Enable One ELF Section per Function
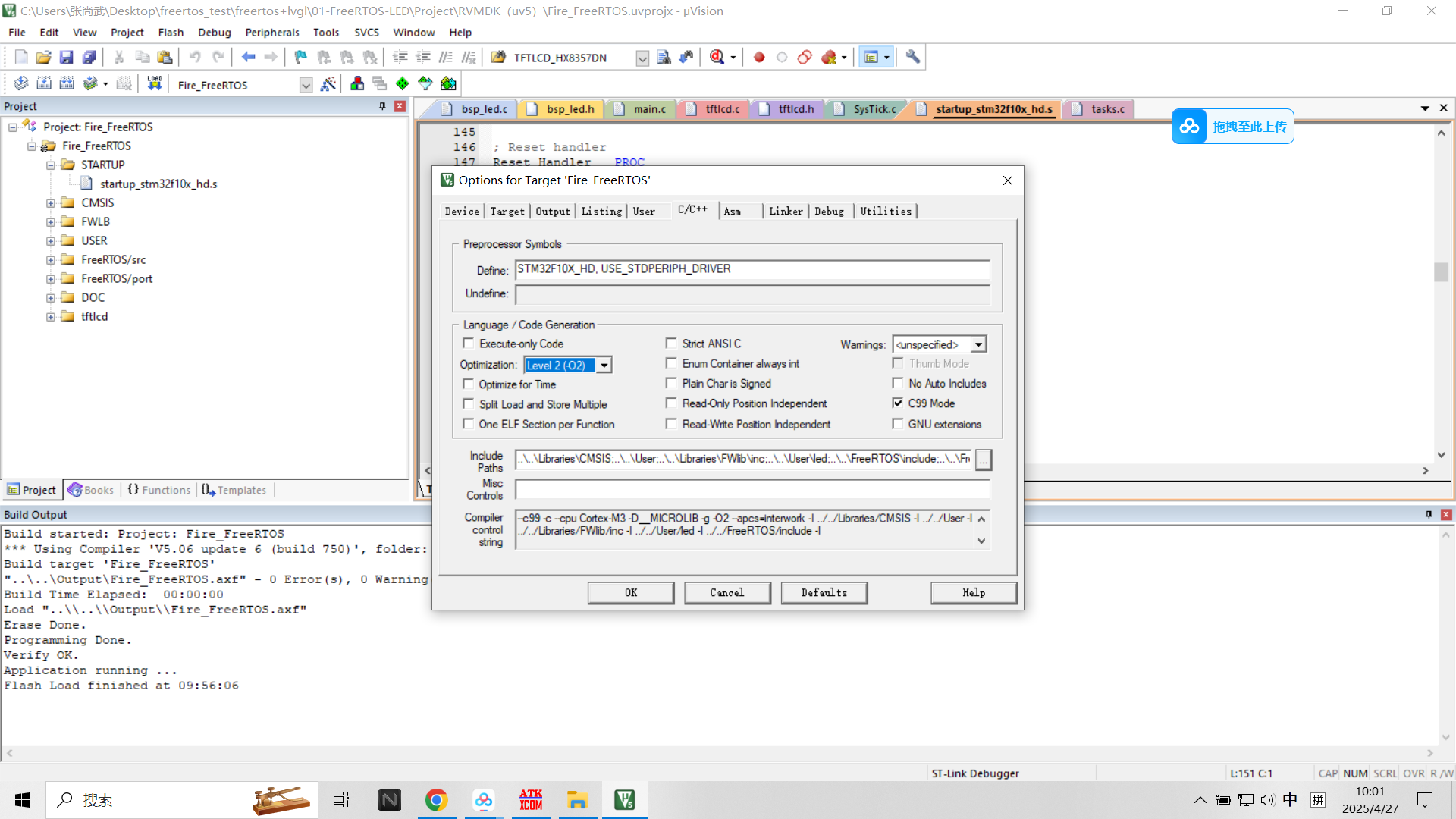Image resolution: width=1456 pixels, height=819 pixels. 469,425
